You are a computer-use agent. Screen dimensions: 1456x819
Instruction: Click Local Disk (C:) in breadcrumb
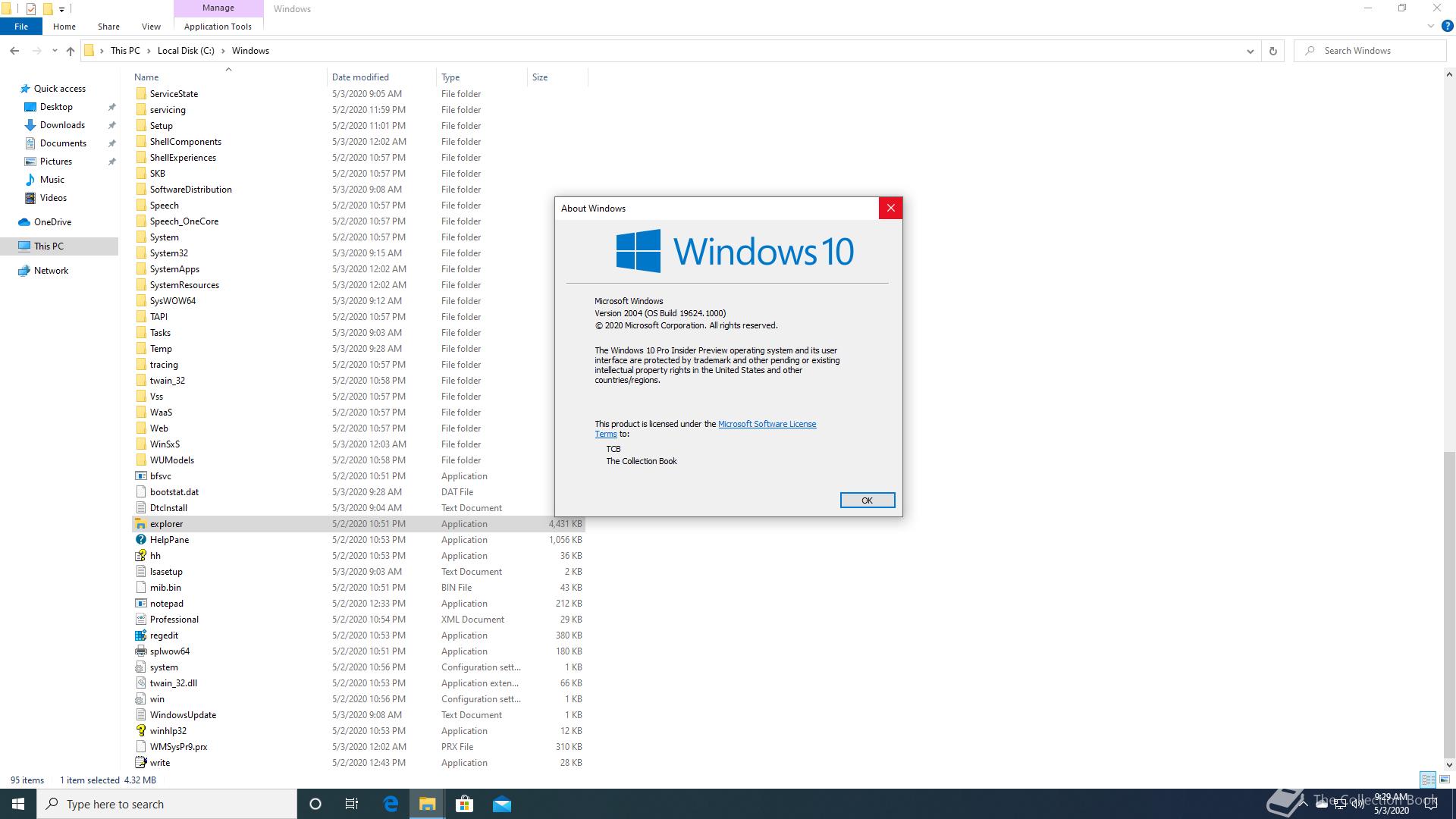(x=186, y=51)
